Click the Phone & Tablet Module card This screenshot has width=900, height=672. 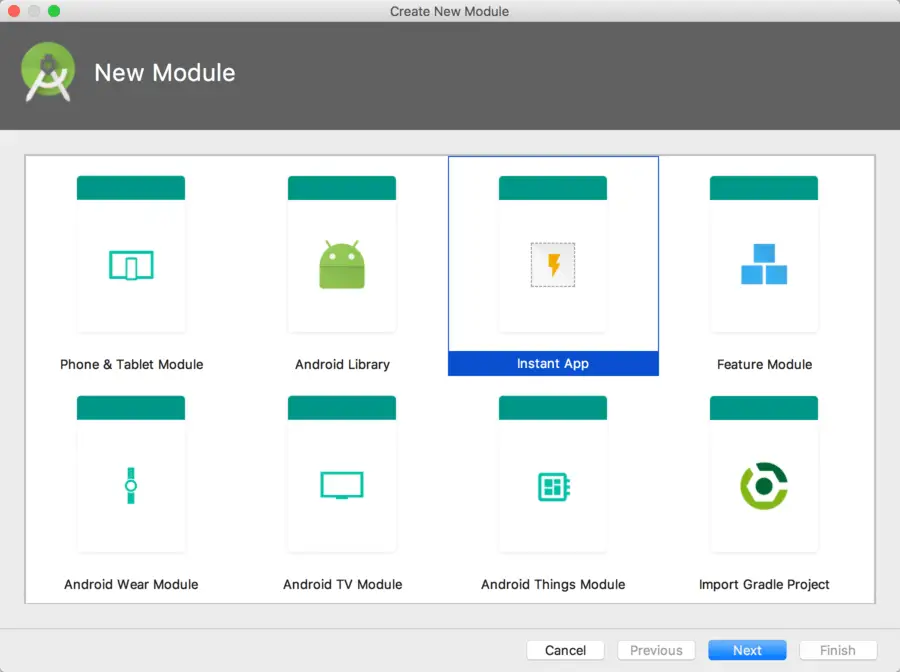[130, 252]
